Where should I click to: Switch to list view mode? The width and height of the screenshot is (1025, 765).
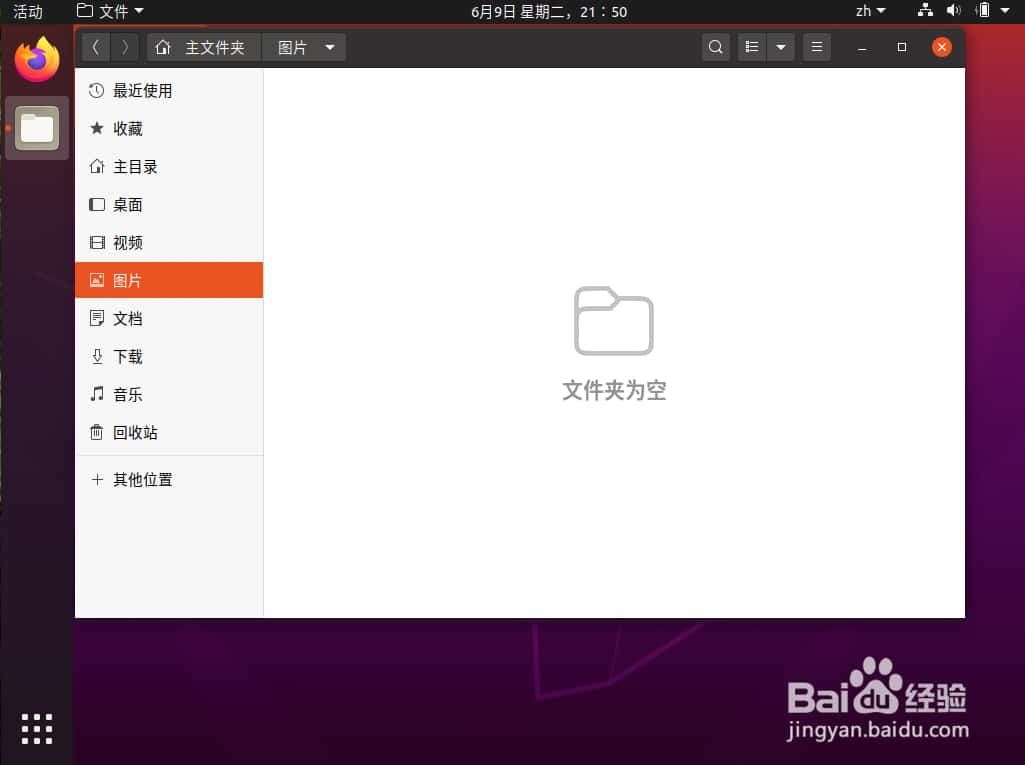click(x=751, y=46)
